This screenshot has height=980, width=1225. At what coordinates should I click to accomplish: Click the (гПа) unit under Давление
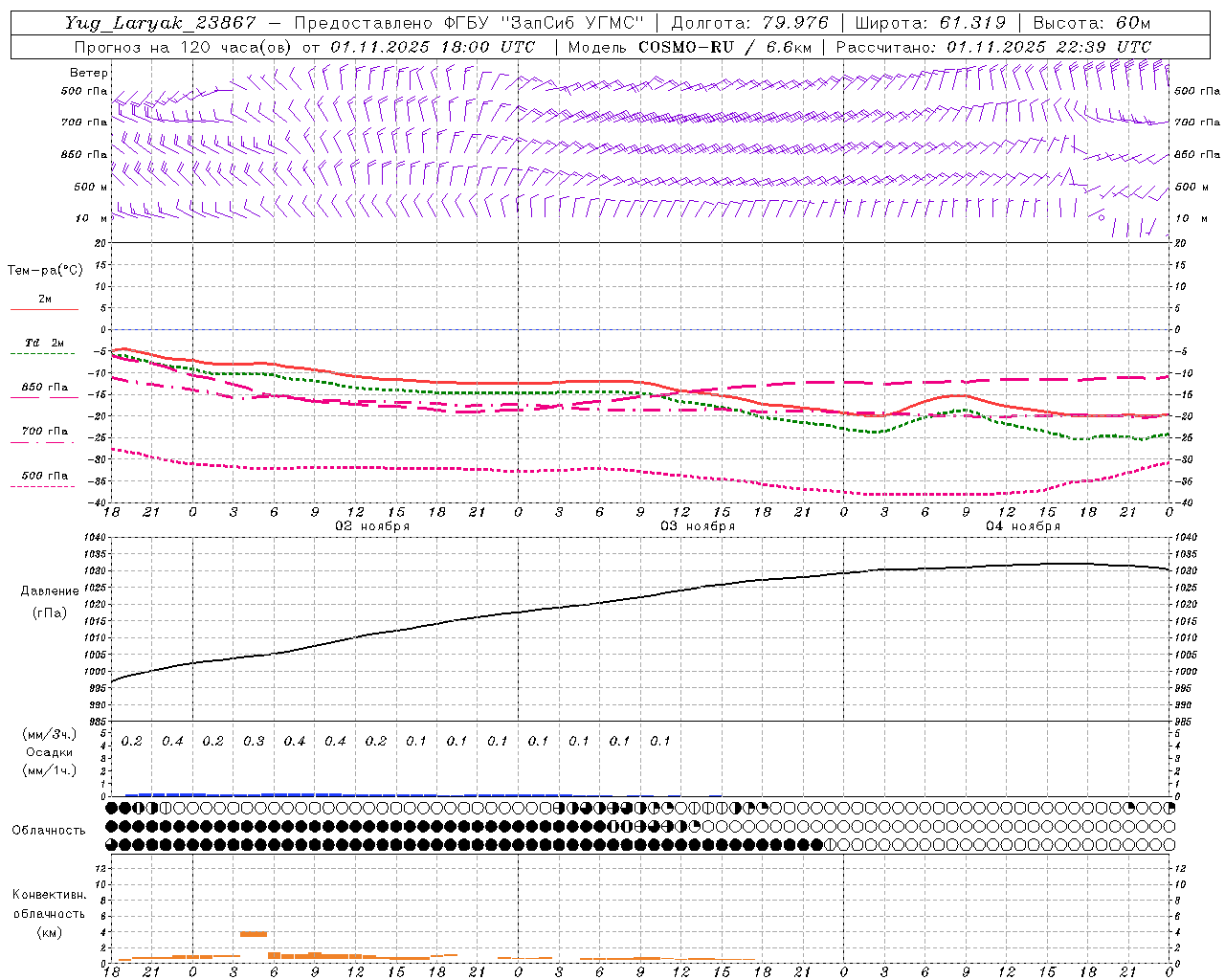49,612
